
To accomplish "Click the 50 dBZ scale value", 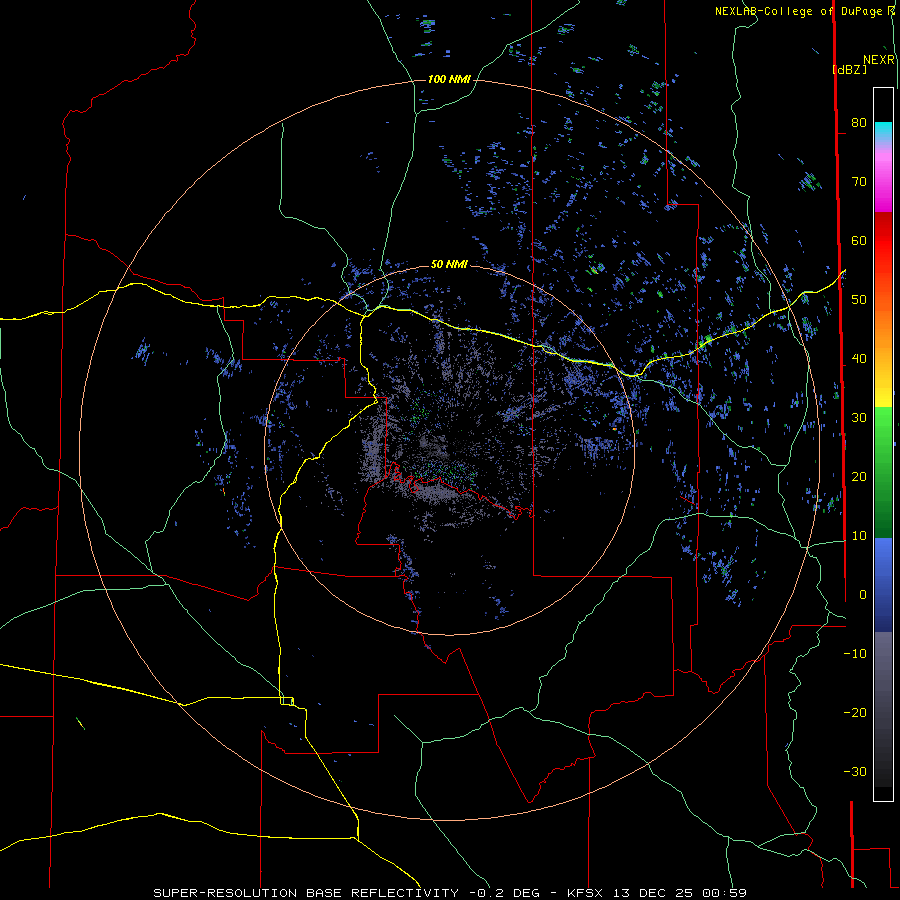I will (x=859, y=300).
